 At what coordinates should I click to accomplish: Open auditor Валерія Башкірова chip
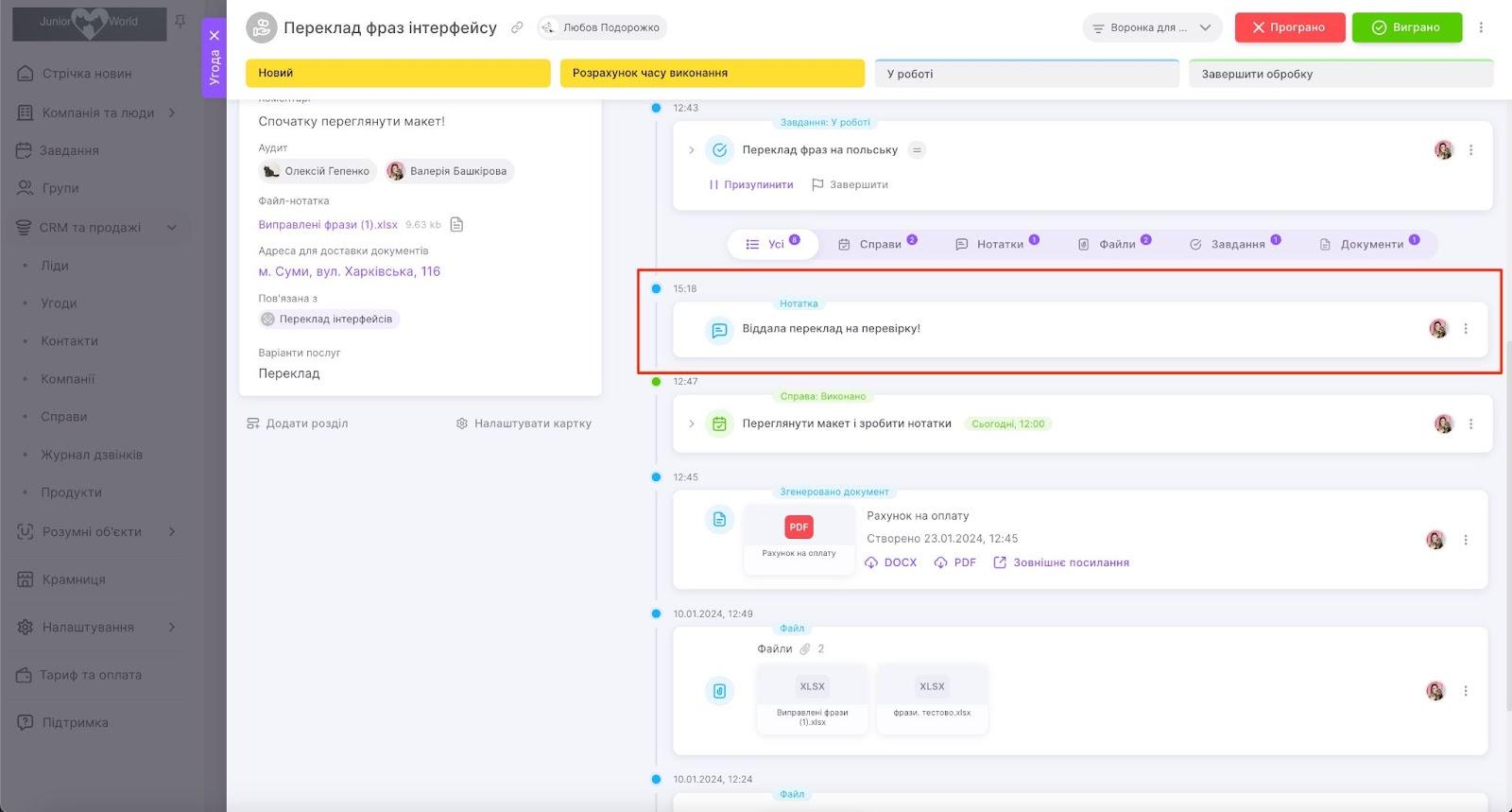click(x=449, y=171)
